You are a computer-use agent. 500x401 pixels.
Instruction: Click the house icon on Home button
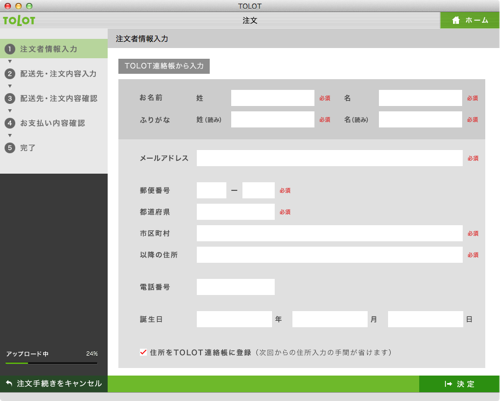[x=456, y=20]
